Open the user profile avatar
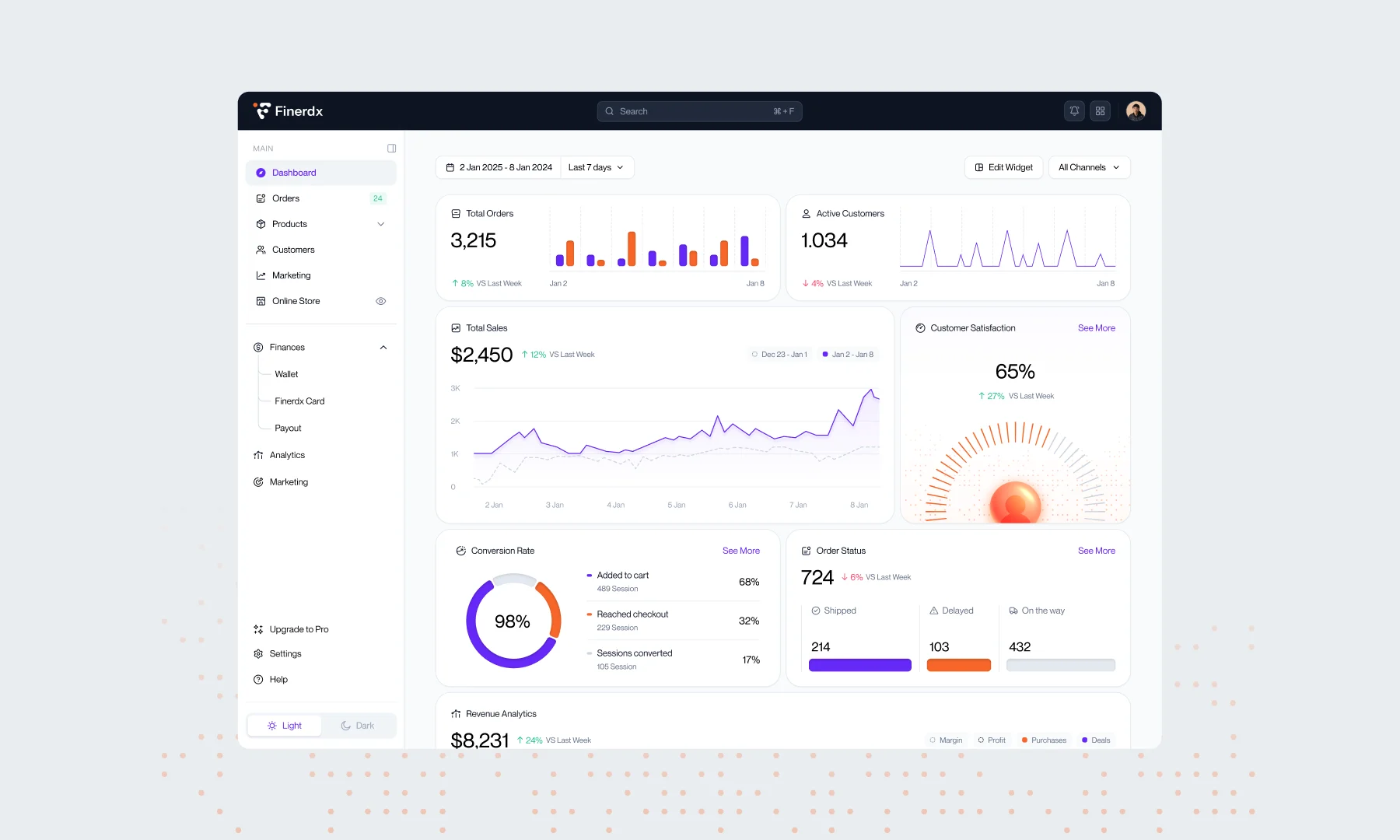This screenshot has width=1400, height=840. [1136, 111]
